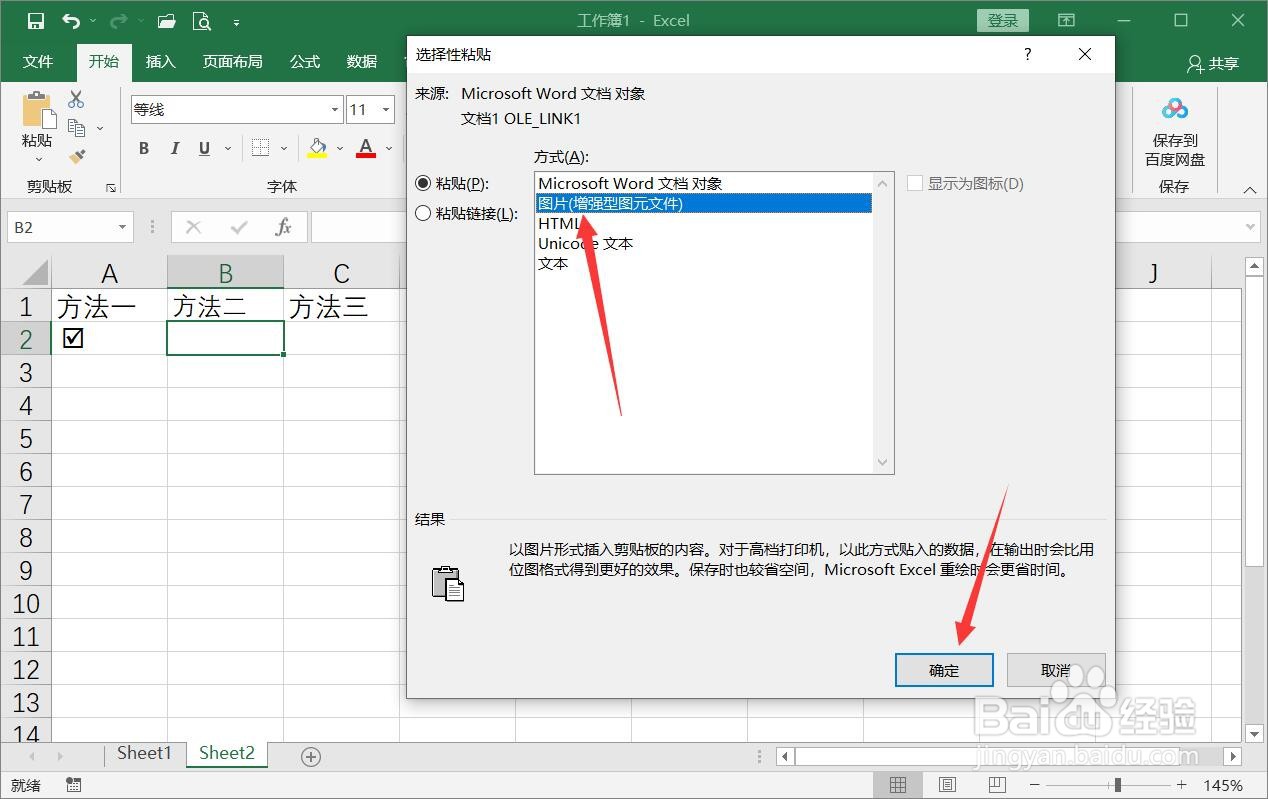Toggle the 显示为图标(D) checkbox
Viewport: 1268px width, 799px height.
[x=914, y=183]
